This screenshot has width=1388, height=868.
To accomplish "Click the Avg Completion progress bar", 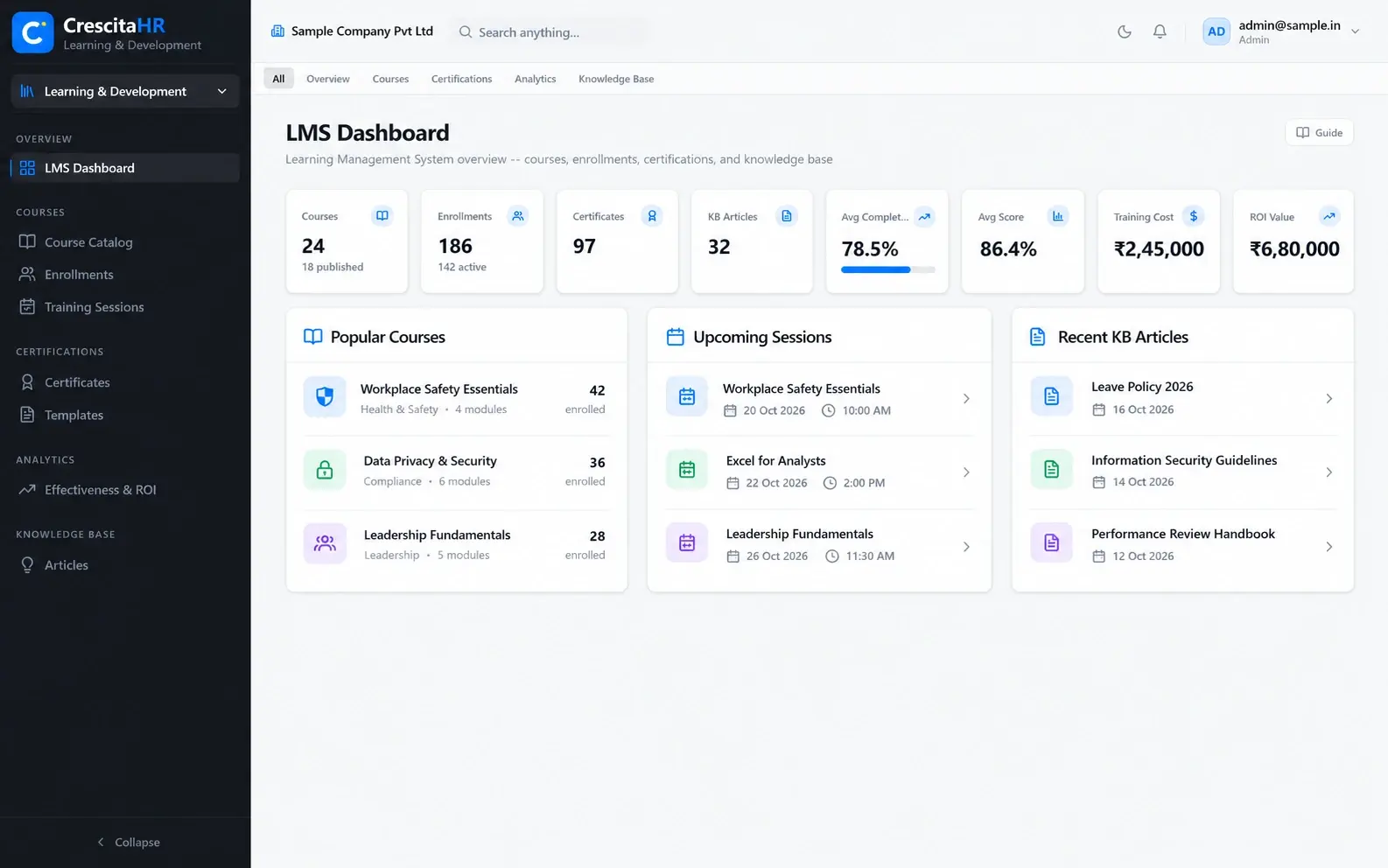I will [888, 269].
